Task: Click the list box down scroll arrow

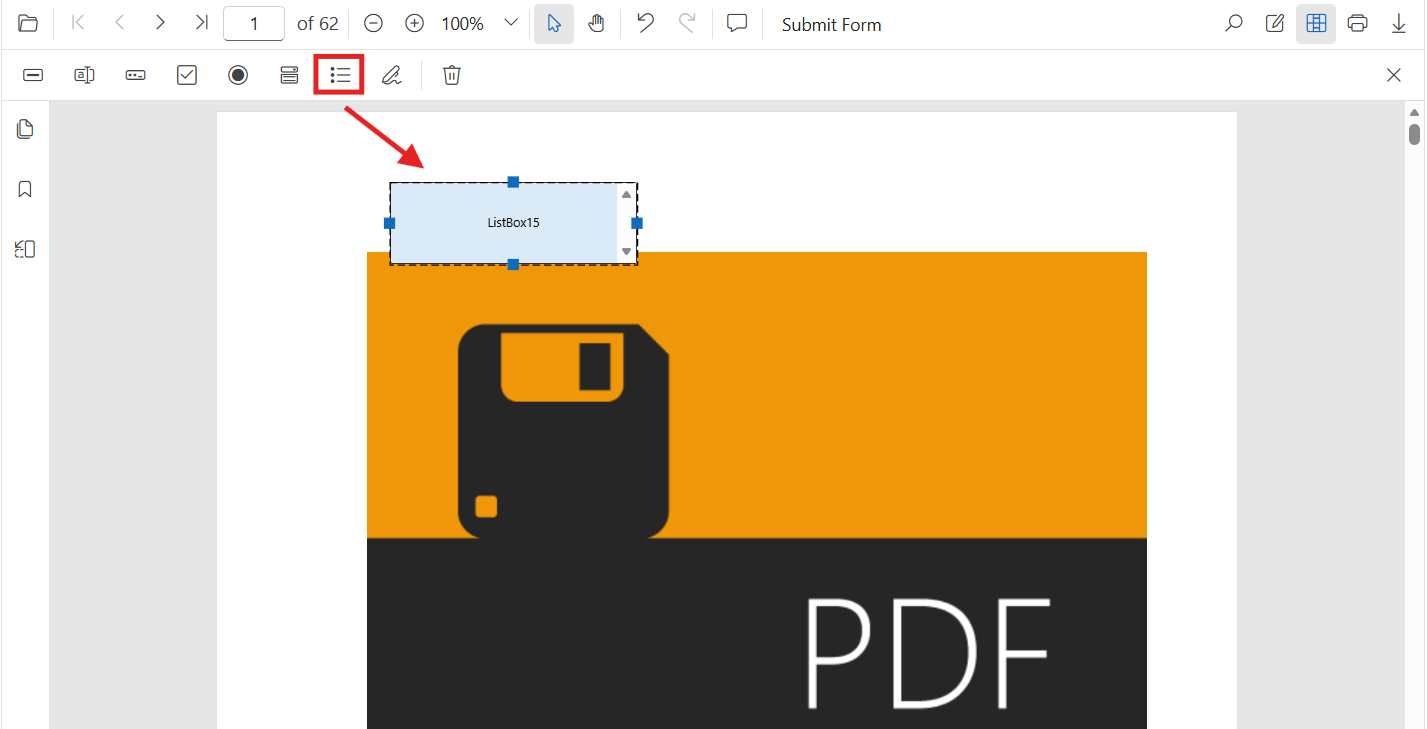Action: (x=627, y=252)
